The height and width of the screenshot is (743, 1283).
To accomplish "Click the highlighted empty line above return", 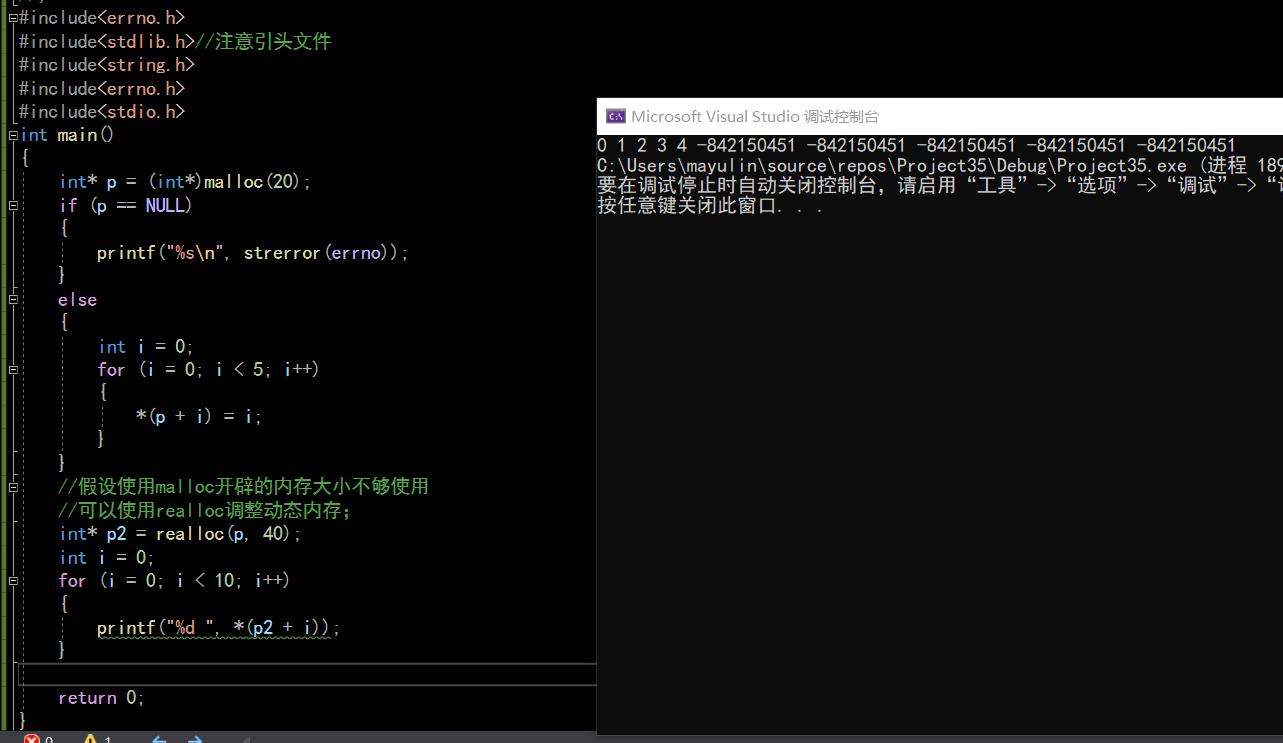I will pyautogui.click(x=306, y=674).
